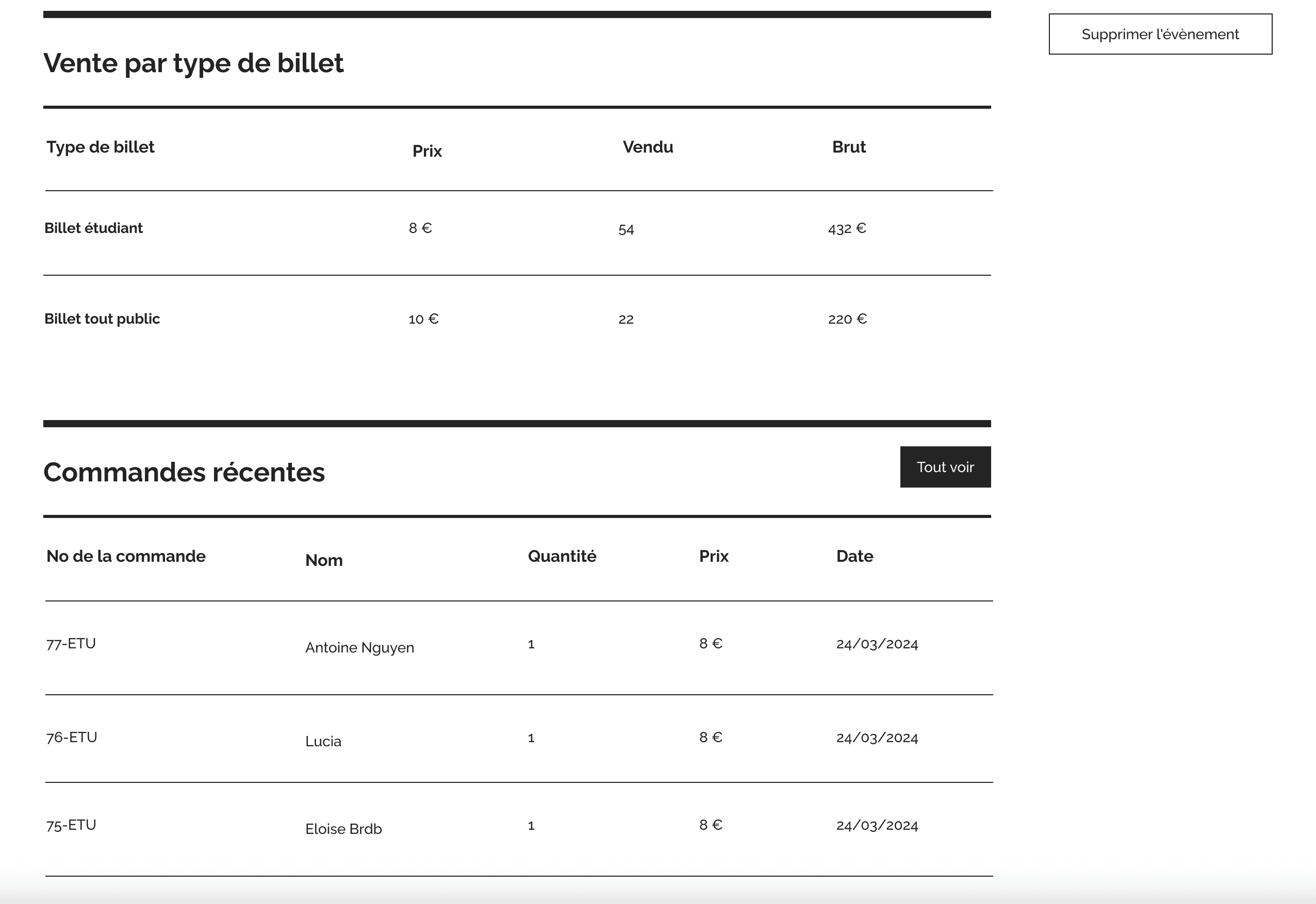Click customer name Lucia
The width and height of the screenshot is (1316, 904).
[323, 742]
